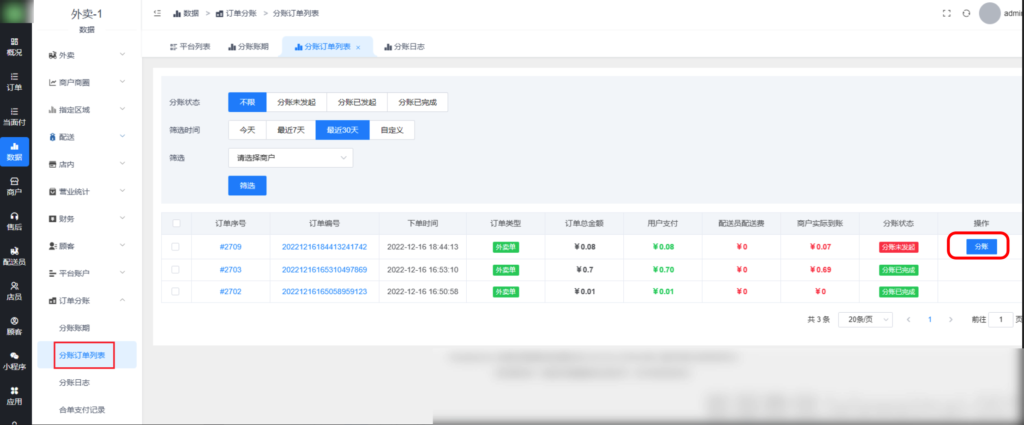Expand the 财务 submenu
Image resolution: width=1024 pixels, height=425 pixels.
(86, 218)
